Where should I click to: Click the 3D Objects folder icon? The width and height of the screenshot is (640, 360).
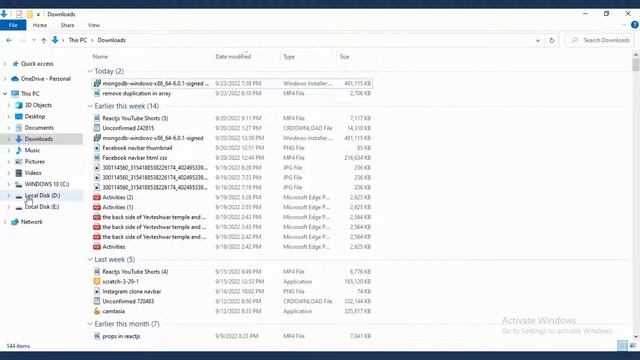[19, 105]
